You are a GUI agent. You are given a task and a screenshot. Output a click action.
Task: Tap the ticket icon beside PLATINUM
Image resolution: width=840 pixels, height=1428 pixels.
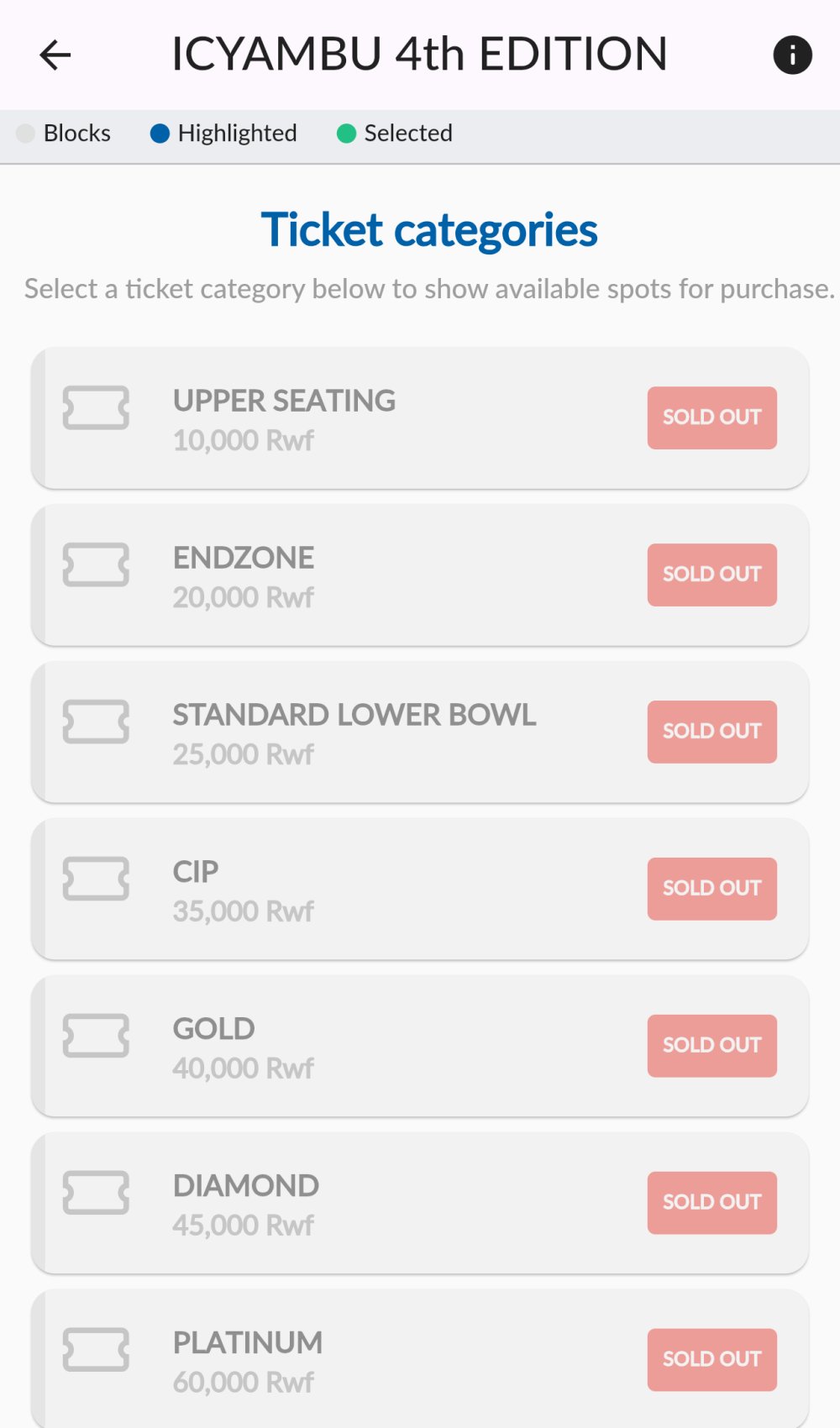point(96,1350)
